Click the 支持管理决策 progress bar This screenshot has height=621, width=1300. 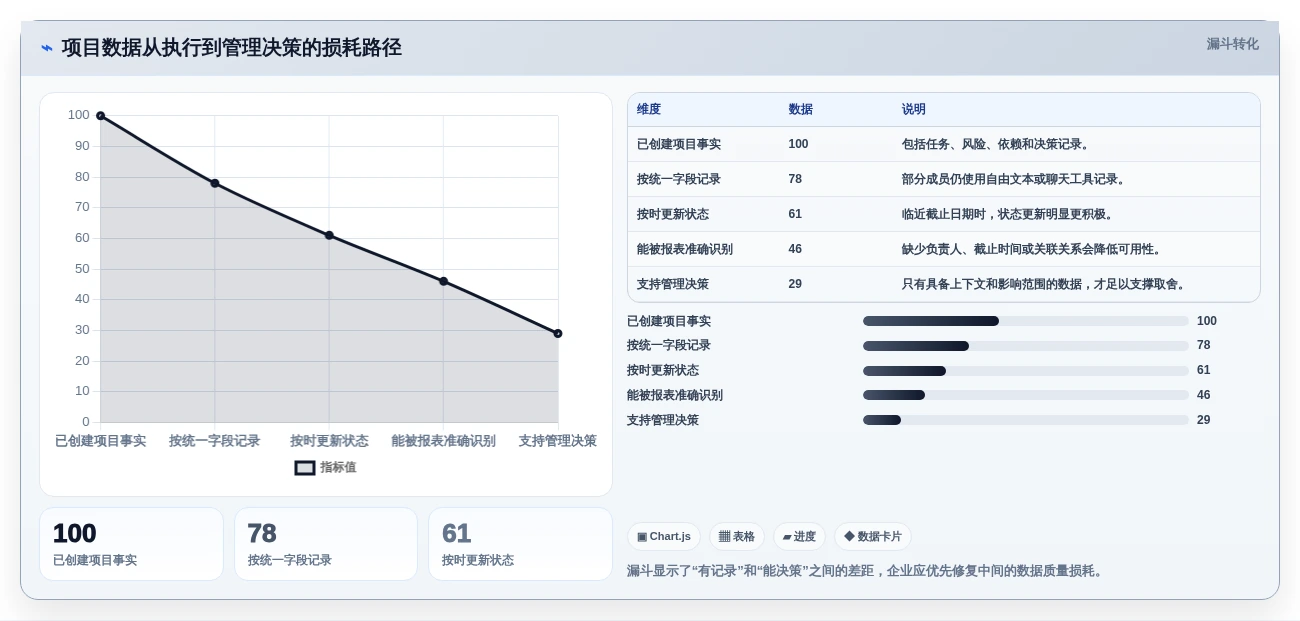(1025, 420)
